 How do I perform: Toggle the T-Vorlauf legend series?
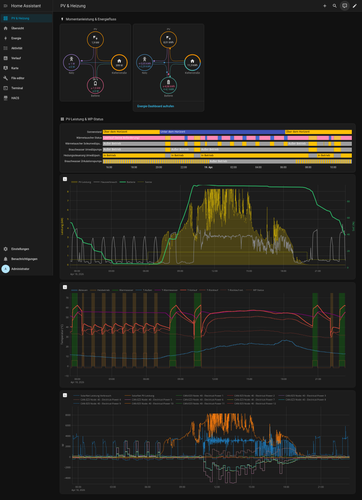click(189, 290)
